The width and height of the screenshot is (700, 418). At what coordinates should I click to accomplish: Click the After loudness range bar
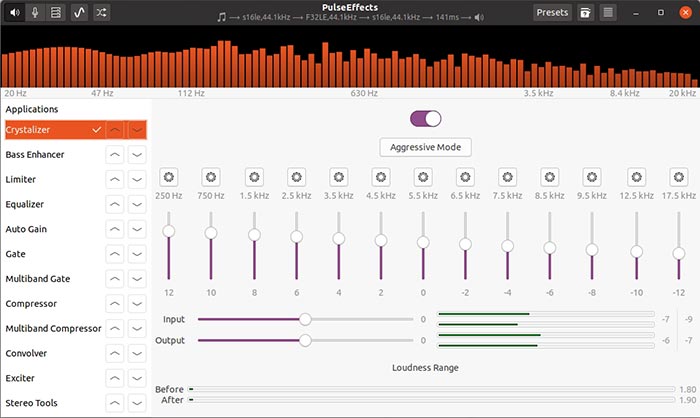[x=432, y=400]
